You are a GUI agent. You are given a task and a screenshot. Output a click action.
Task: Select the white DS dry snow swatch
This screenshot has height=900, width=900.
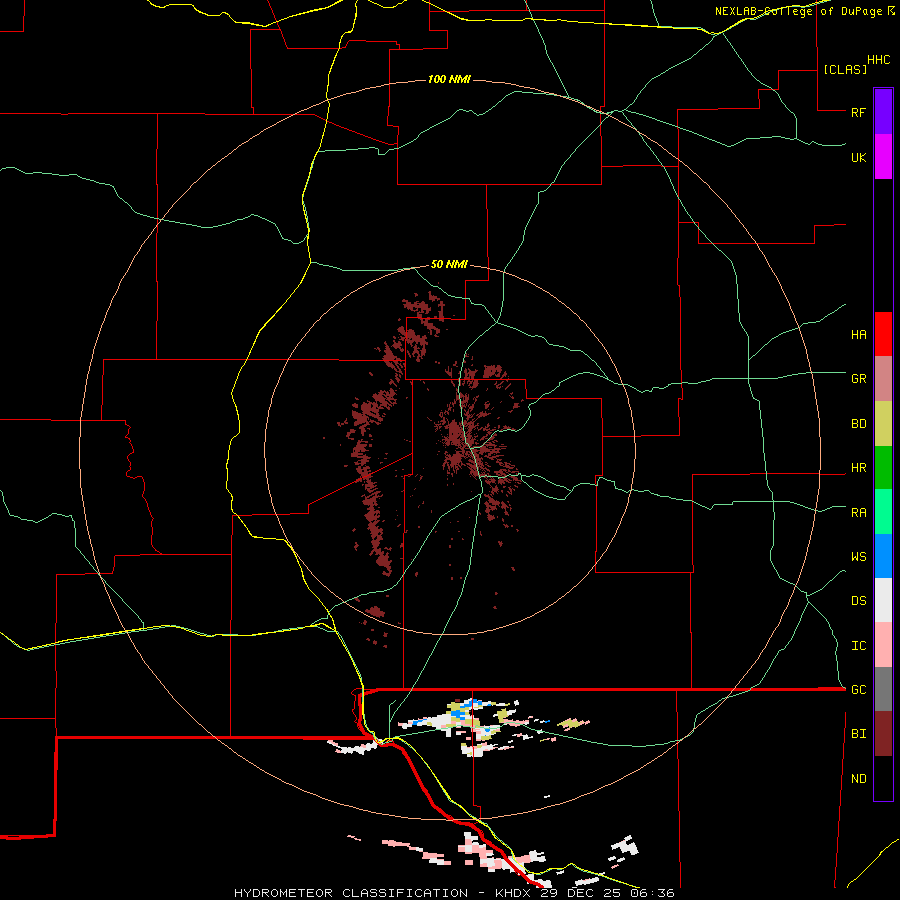coord(883,600)
